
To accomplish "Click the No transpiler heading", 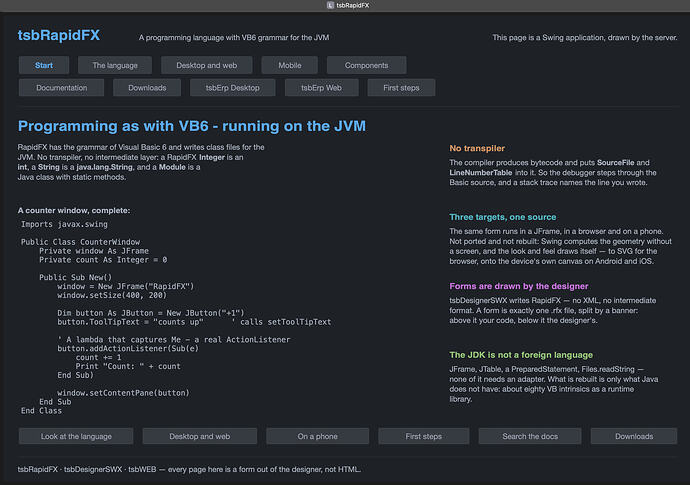I will click(x=477, y=148).
